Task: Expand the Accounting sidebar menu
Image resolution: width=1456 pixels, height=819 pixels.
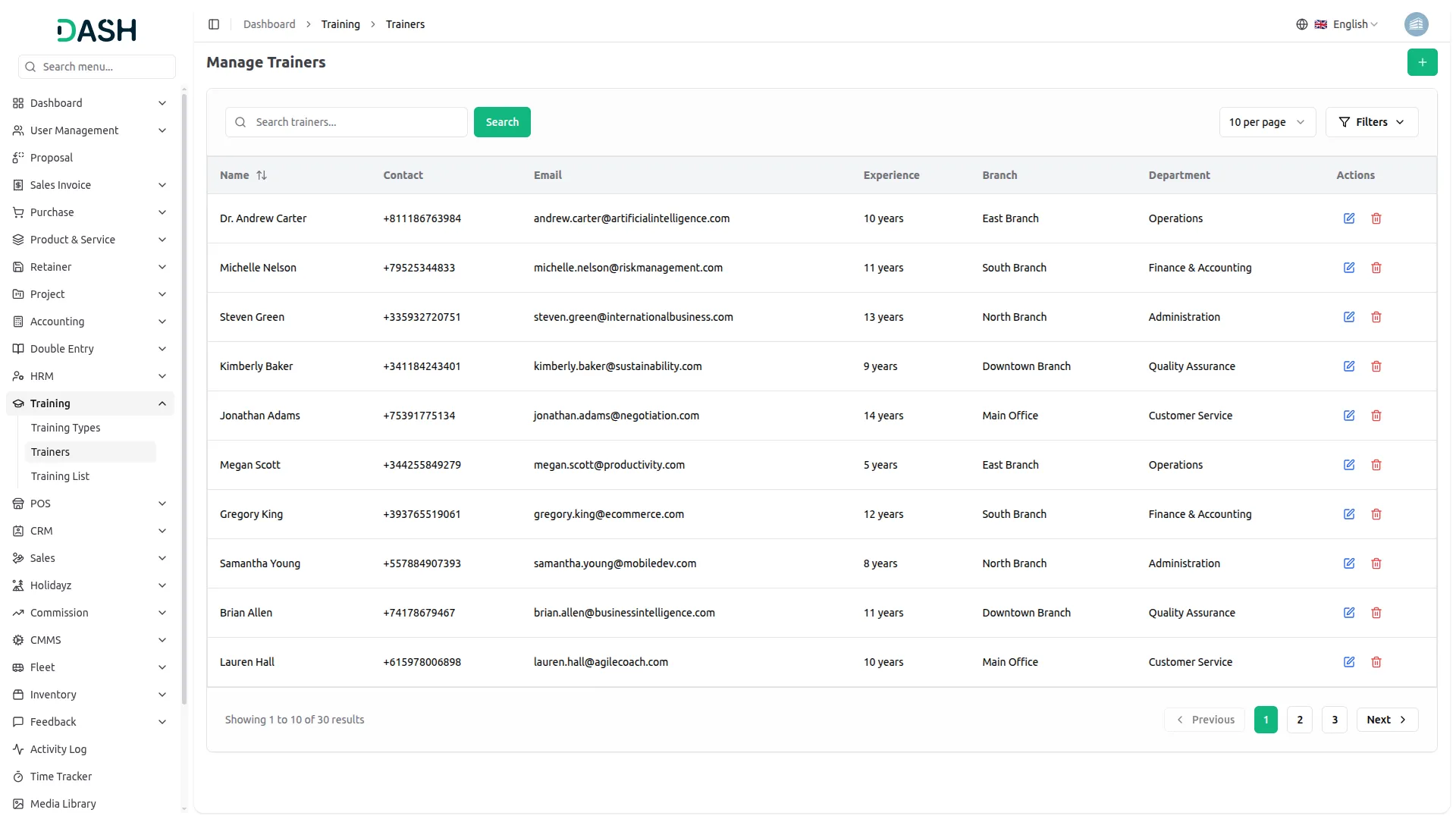Action: (x=90, y=322)
